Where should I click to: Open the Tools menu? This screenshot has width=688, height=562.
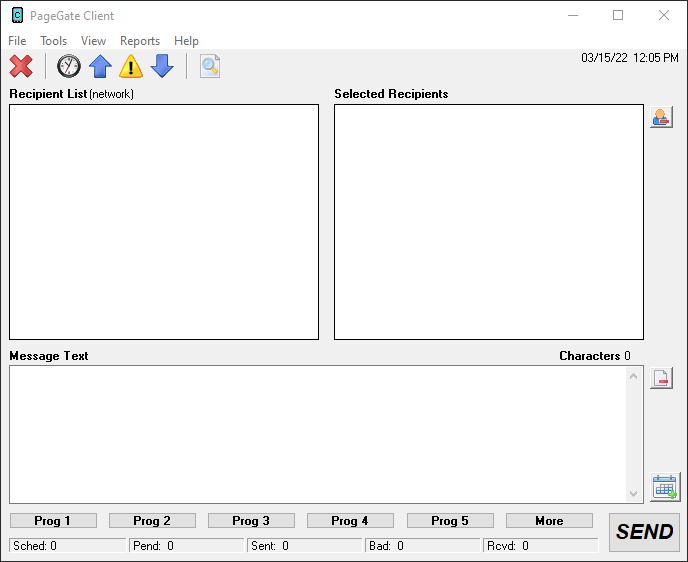tap(54, 41)
